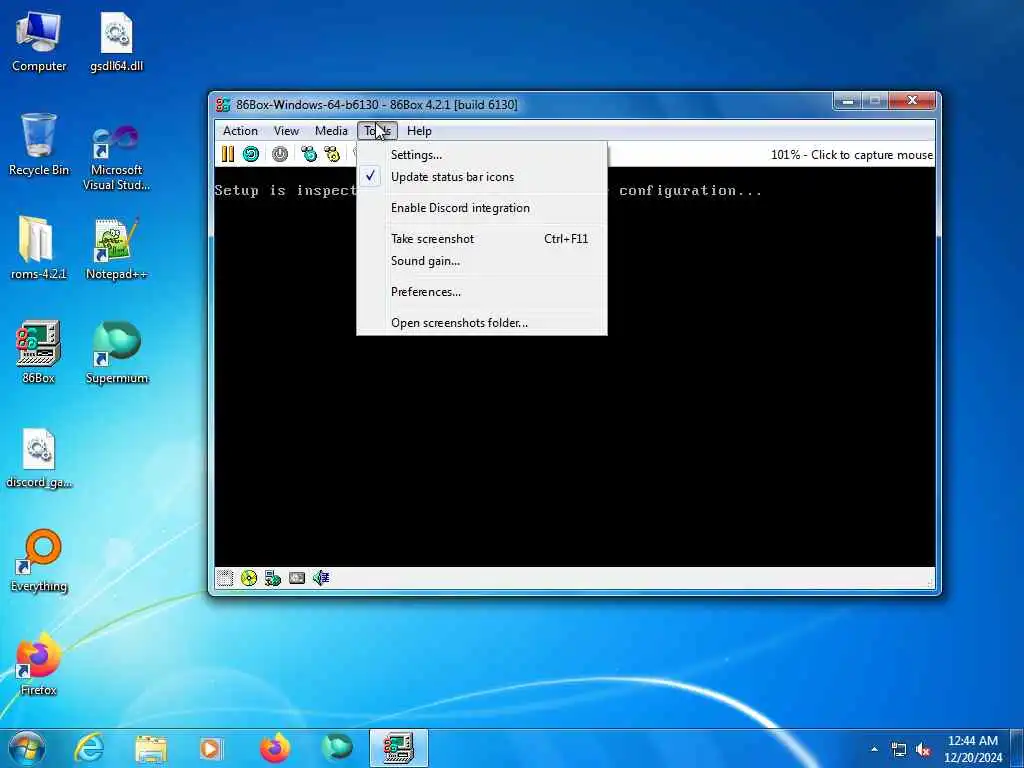
Task: Select the Recycle Bin desktop icon
Action: coord(39,145)
